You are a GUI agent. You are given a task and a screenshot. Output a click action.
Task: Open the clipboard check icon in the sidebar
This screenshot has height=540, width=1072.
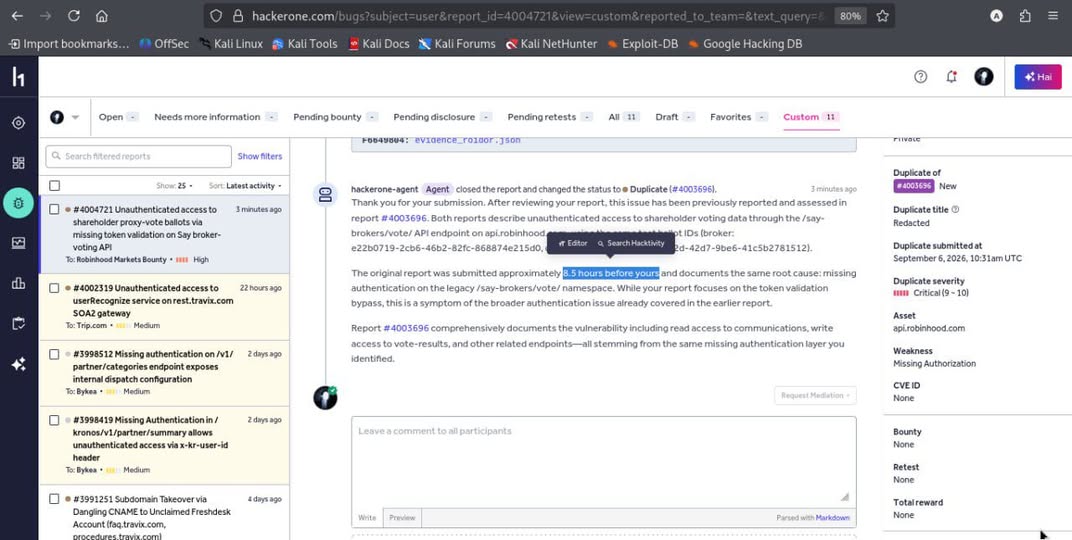(x=18, y=323)
